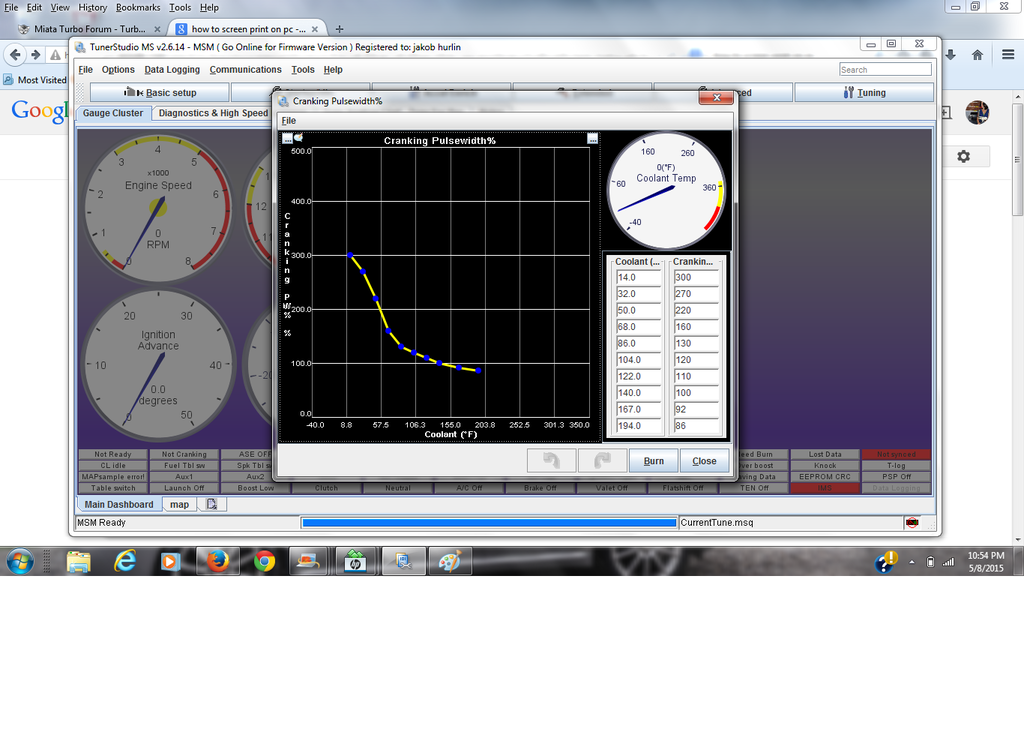Open graph options button at top-left of chart
The width and height of the screenshot is (1024, 750).
pyautogui.click(x=288, y=138)
